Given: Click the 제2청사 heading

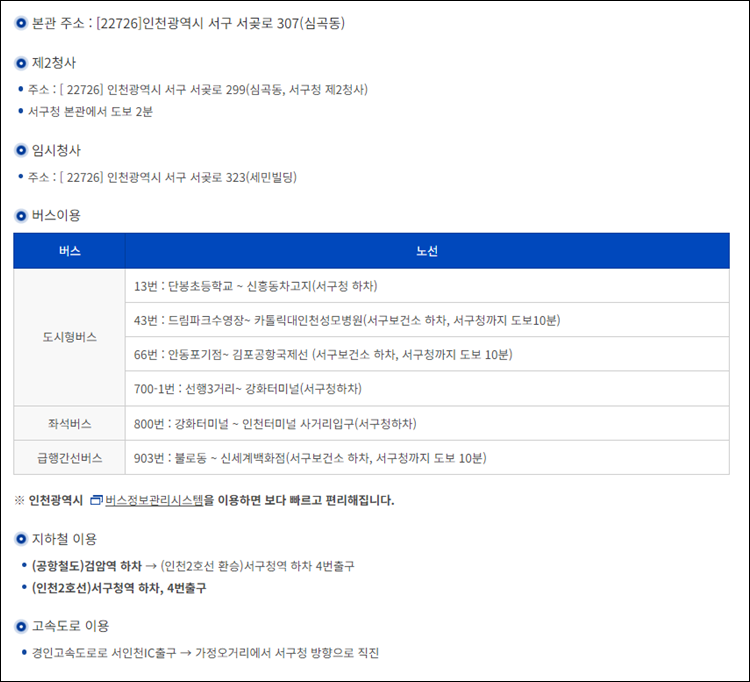Looking at the screenshot, I should click(54, 63).
